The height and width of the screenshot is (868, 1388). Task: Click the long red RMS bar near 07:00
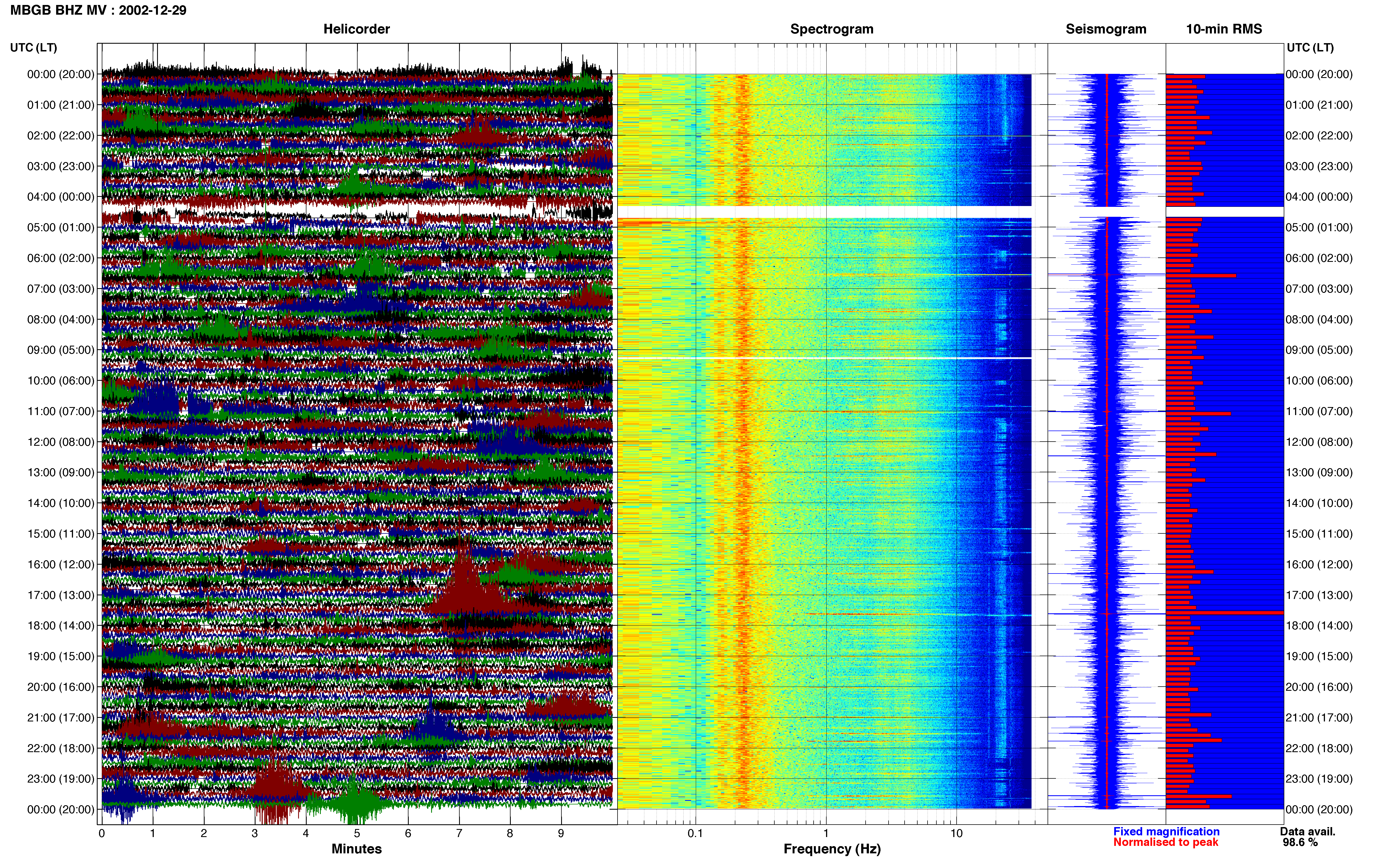(1201, 276)
